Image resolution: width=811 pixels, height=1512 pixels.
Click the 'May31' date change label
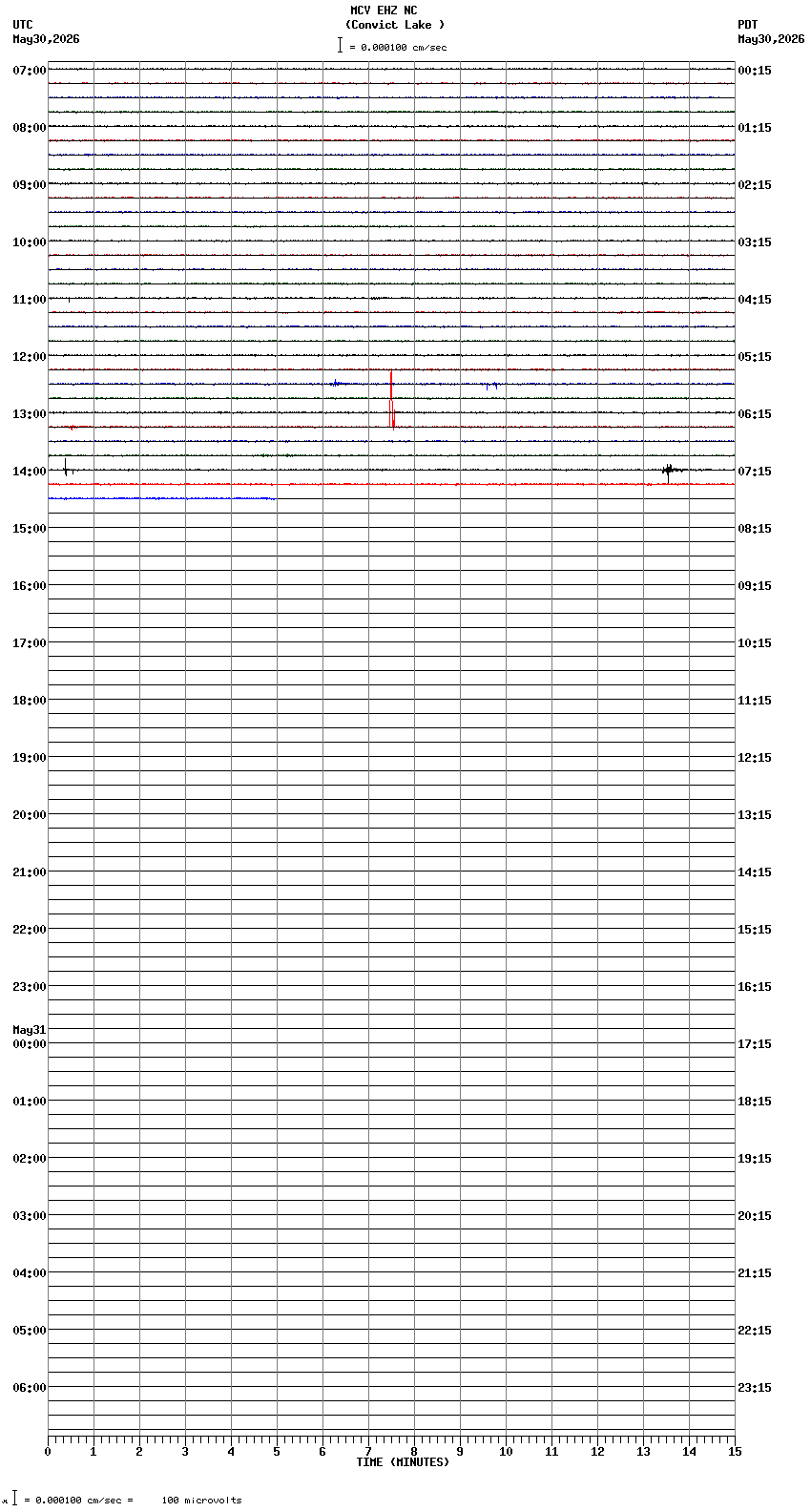[30, 1030]
